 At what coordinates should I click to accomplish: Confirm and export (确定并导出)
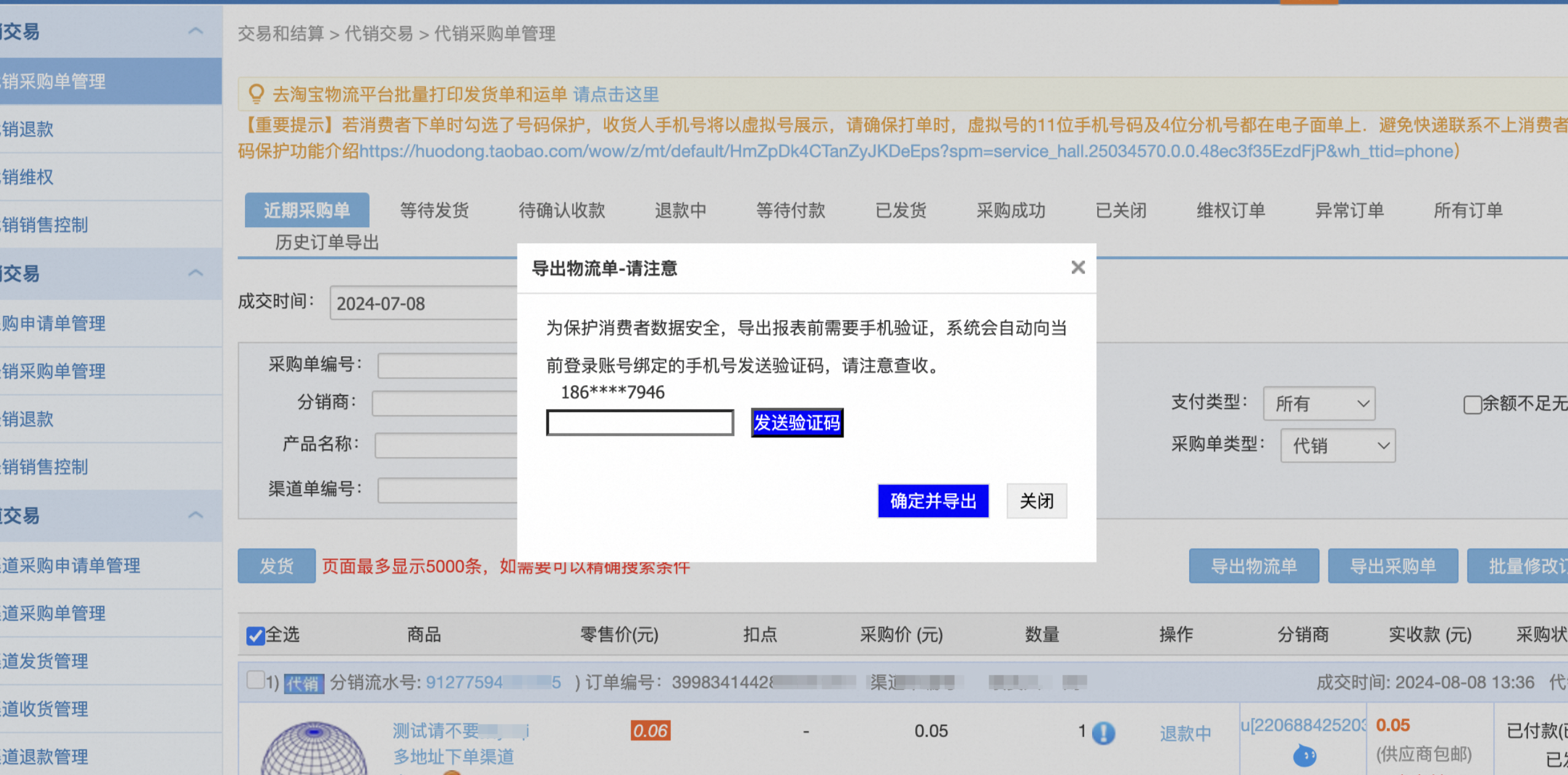pyautogui.click(x=933, y=501)
